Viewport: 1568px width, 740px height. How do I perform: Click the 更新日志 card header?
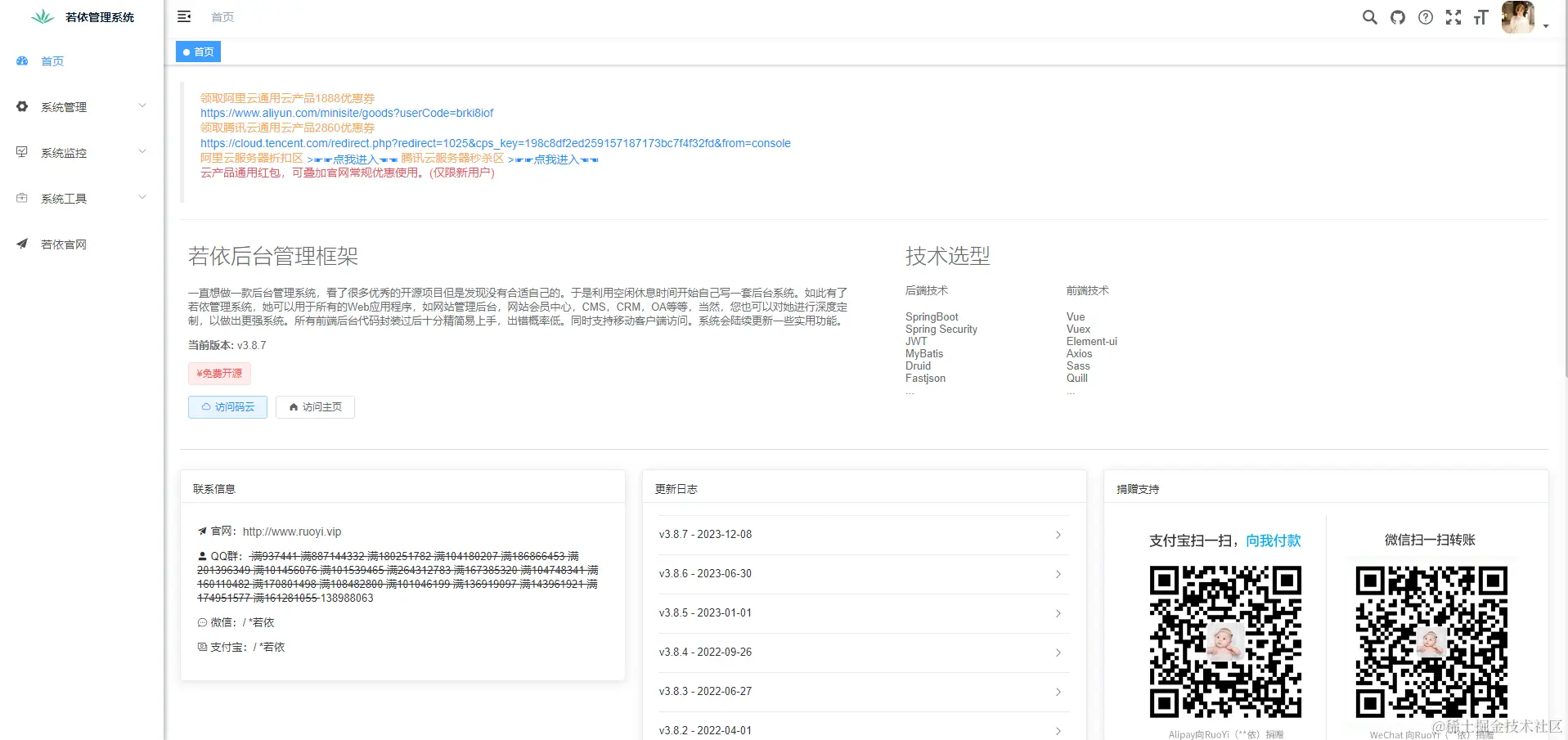(865, 488)
